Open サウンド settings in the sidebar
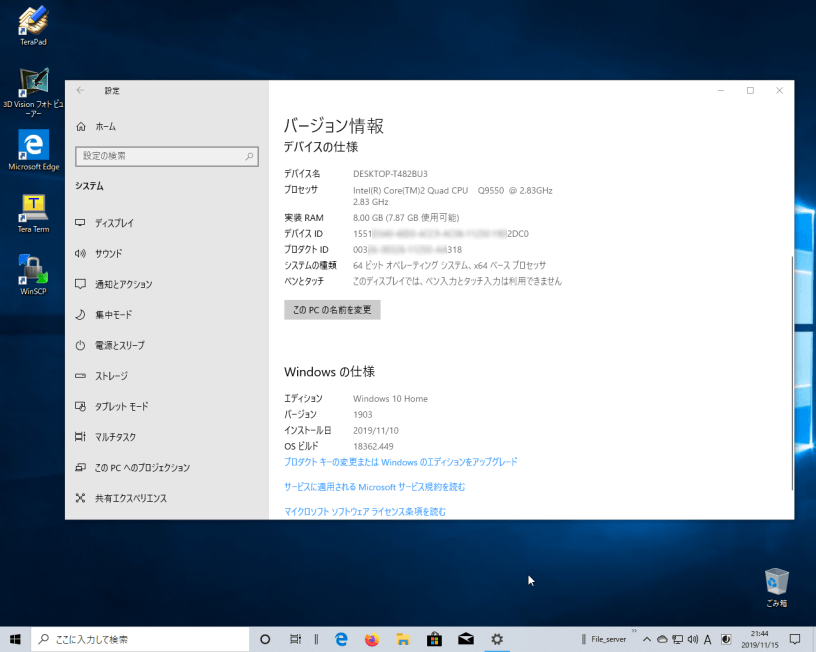 pos(113,253)
